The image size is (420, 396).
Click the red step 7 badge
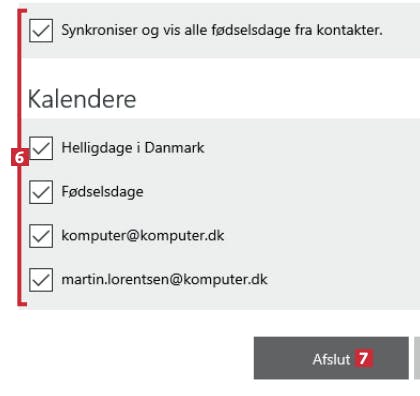point(364,359)
